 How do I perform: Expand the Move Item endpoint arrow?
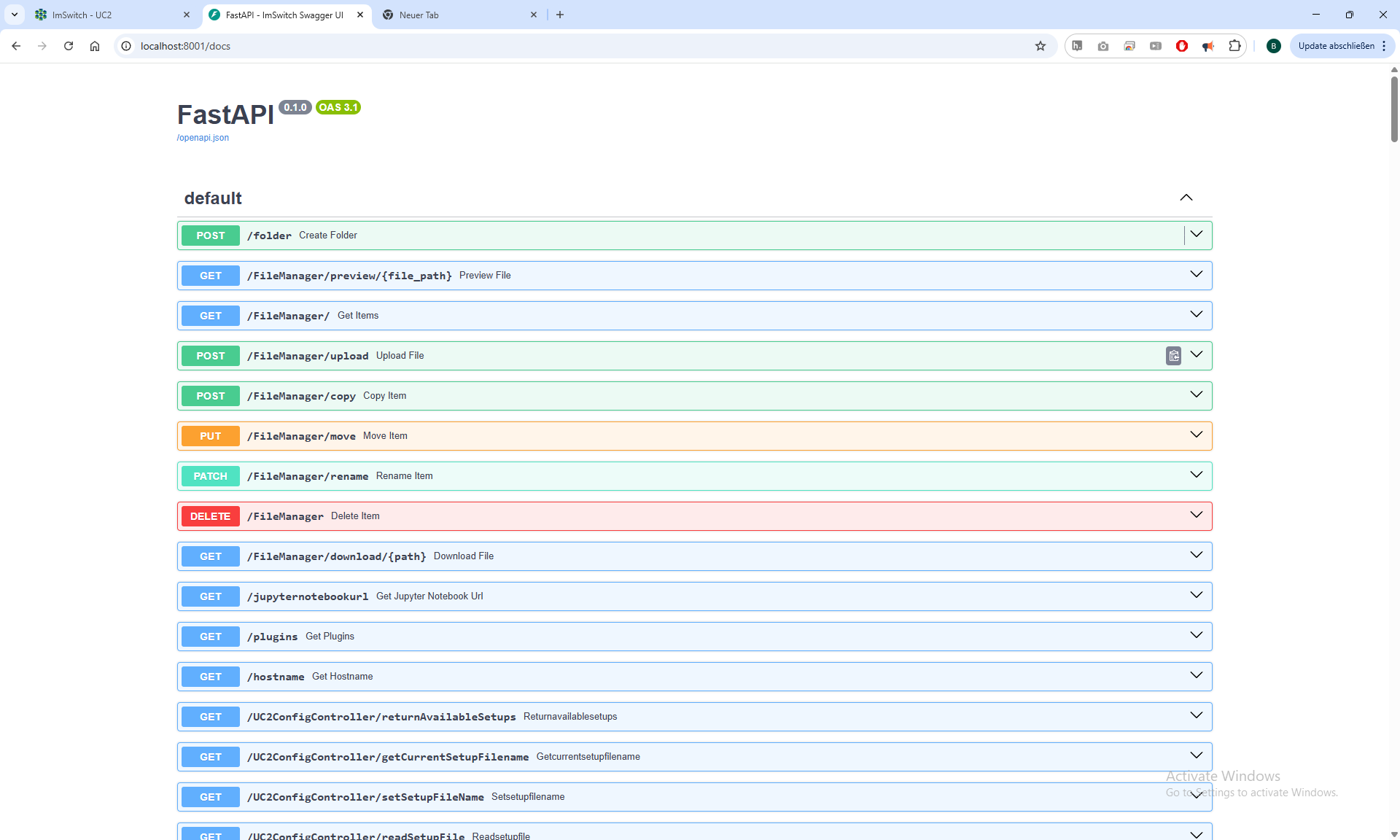[1197, 435]
